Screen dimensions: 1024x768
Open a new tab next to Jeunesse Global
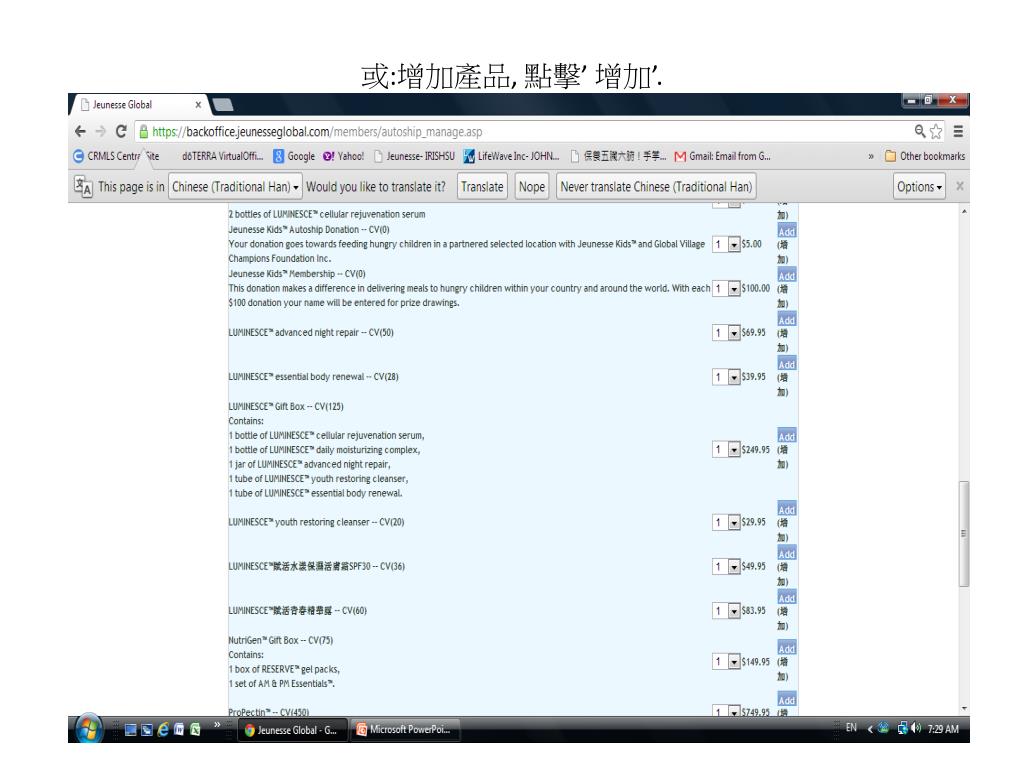(223, 104)
